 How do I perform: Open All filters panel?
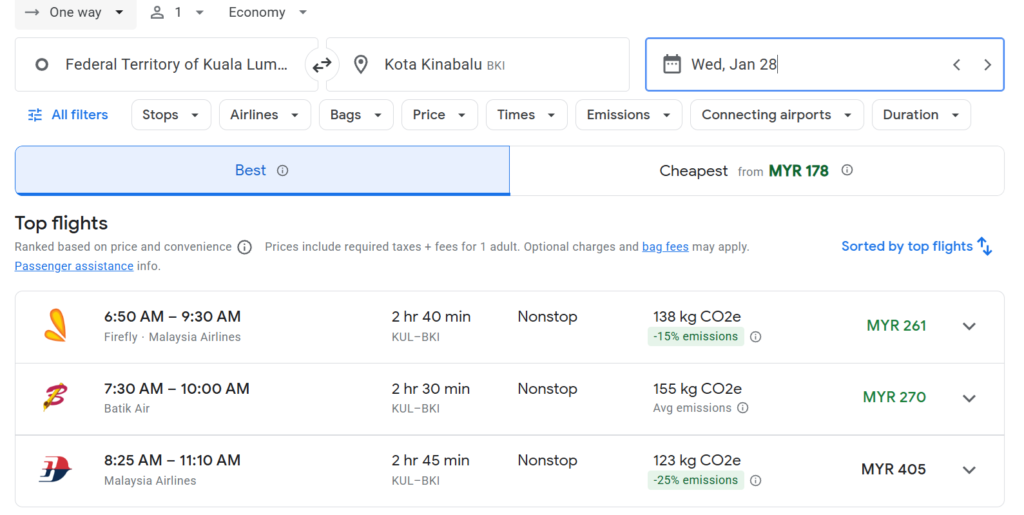click(x=68, y=115)
